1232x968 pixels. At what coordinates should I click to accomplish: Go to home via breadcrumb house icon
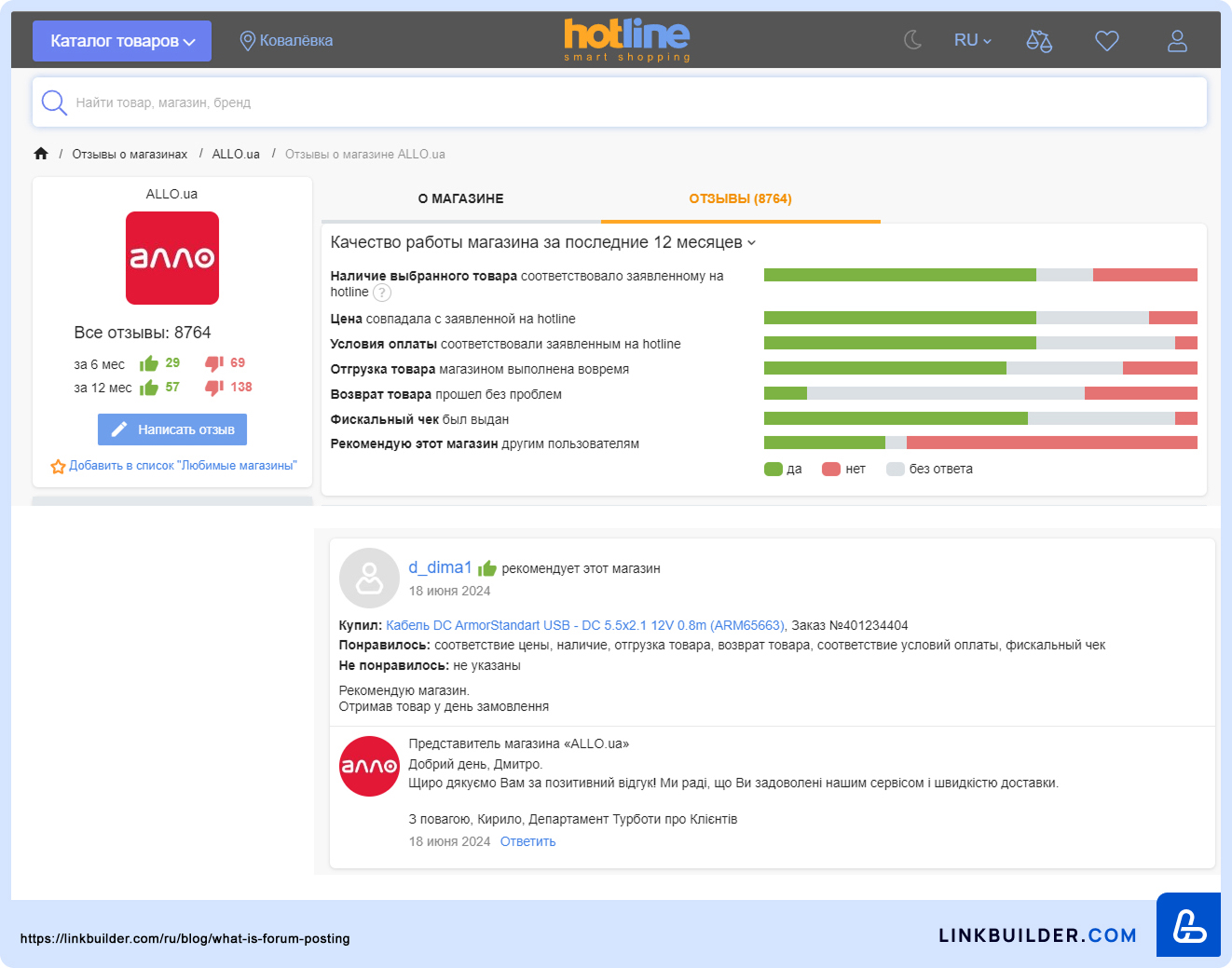[x=41, y=154]
